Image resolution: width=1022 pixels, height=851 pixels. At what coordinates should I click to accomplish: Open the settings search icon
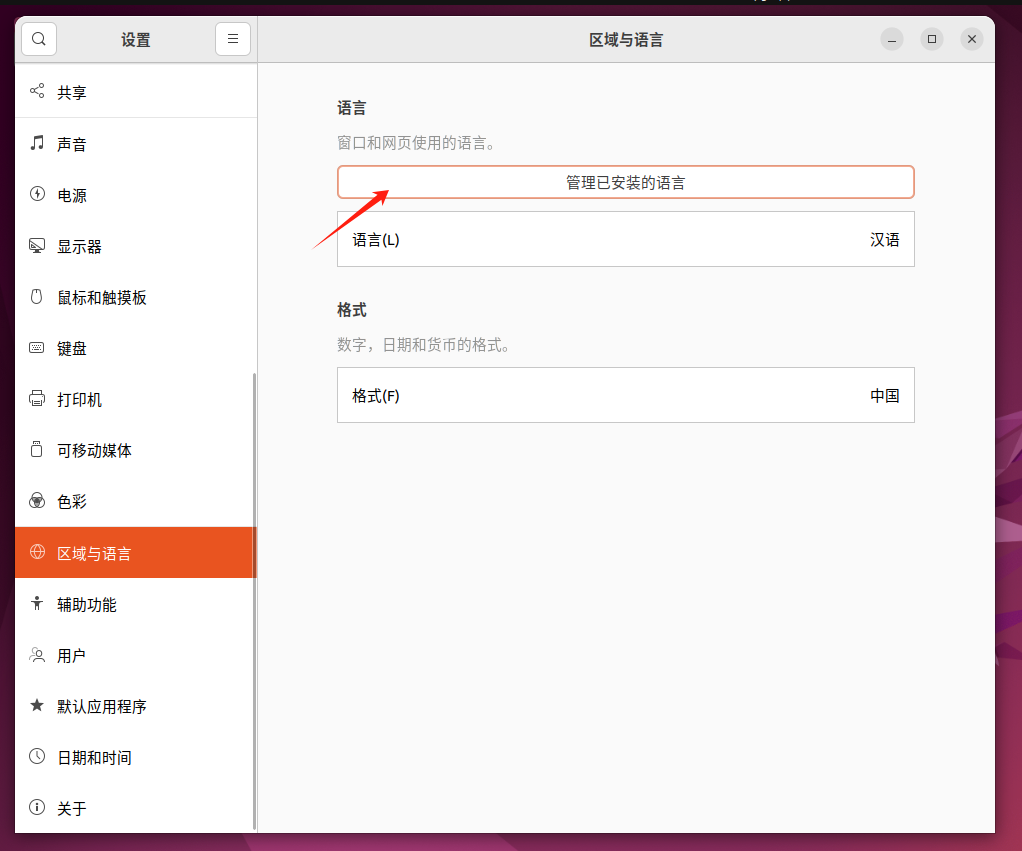[39, 39]
